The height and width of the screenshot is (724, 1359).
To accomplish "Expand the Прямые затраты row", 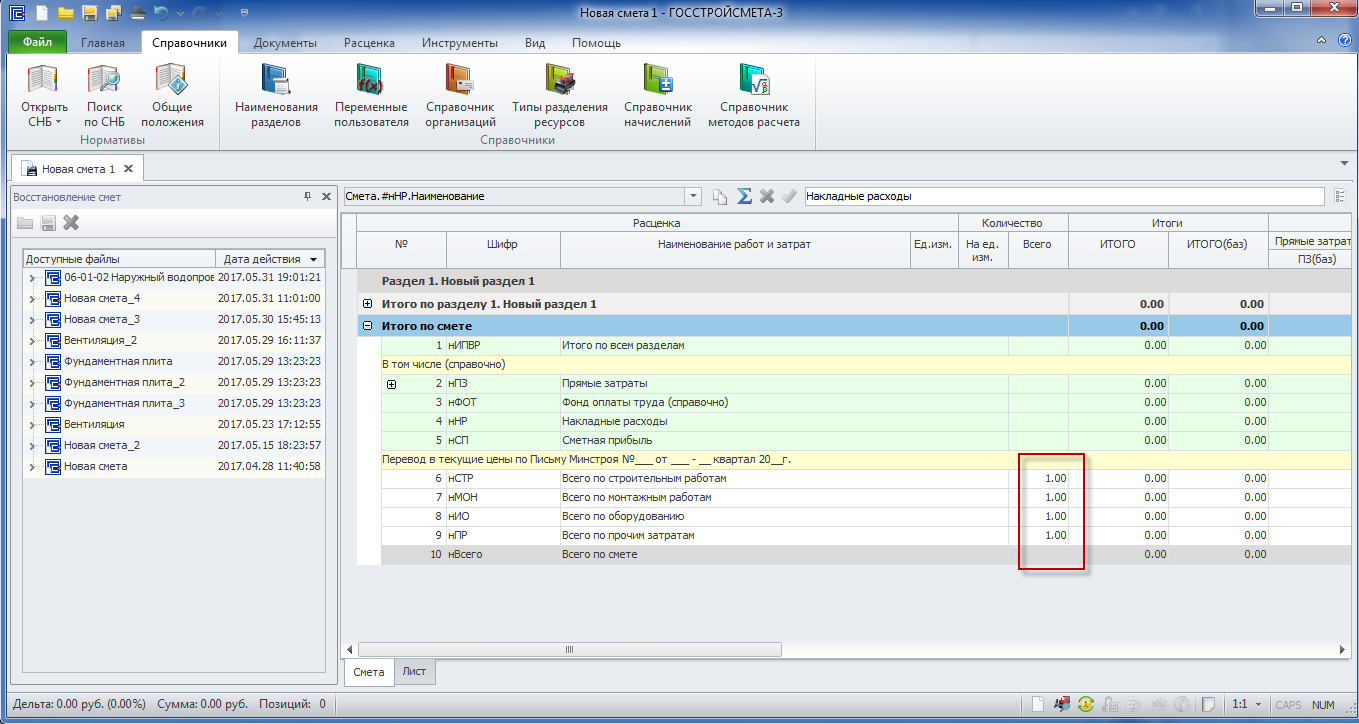I will point(391,384).
